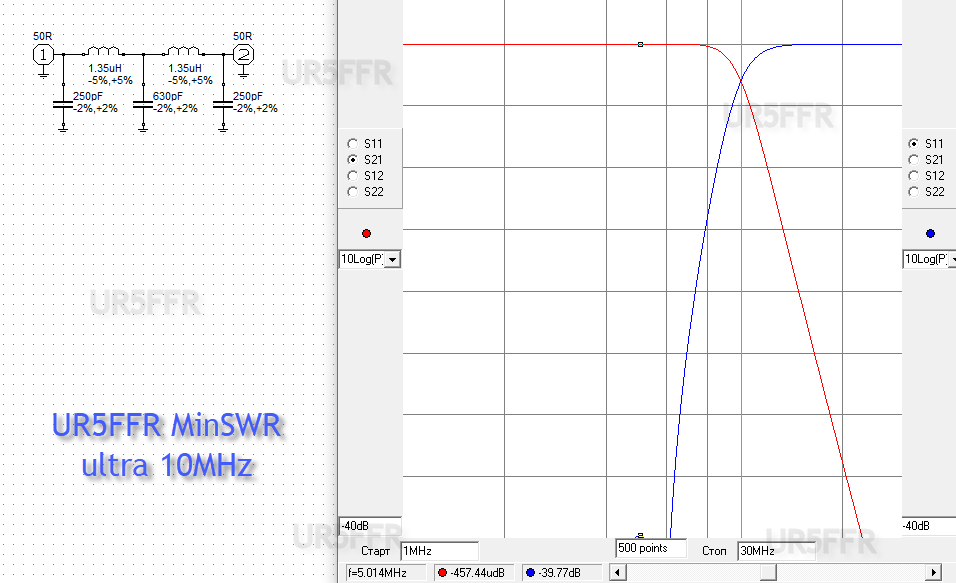Image resolution: width=956 pixels, height=583 pixels.
Task: Choose S11 in the left trace panel
Action: pos(352,143)
